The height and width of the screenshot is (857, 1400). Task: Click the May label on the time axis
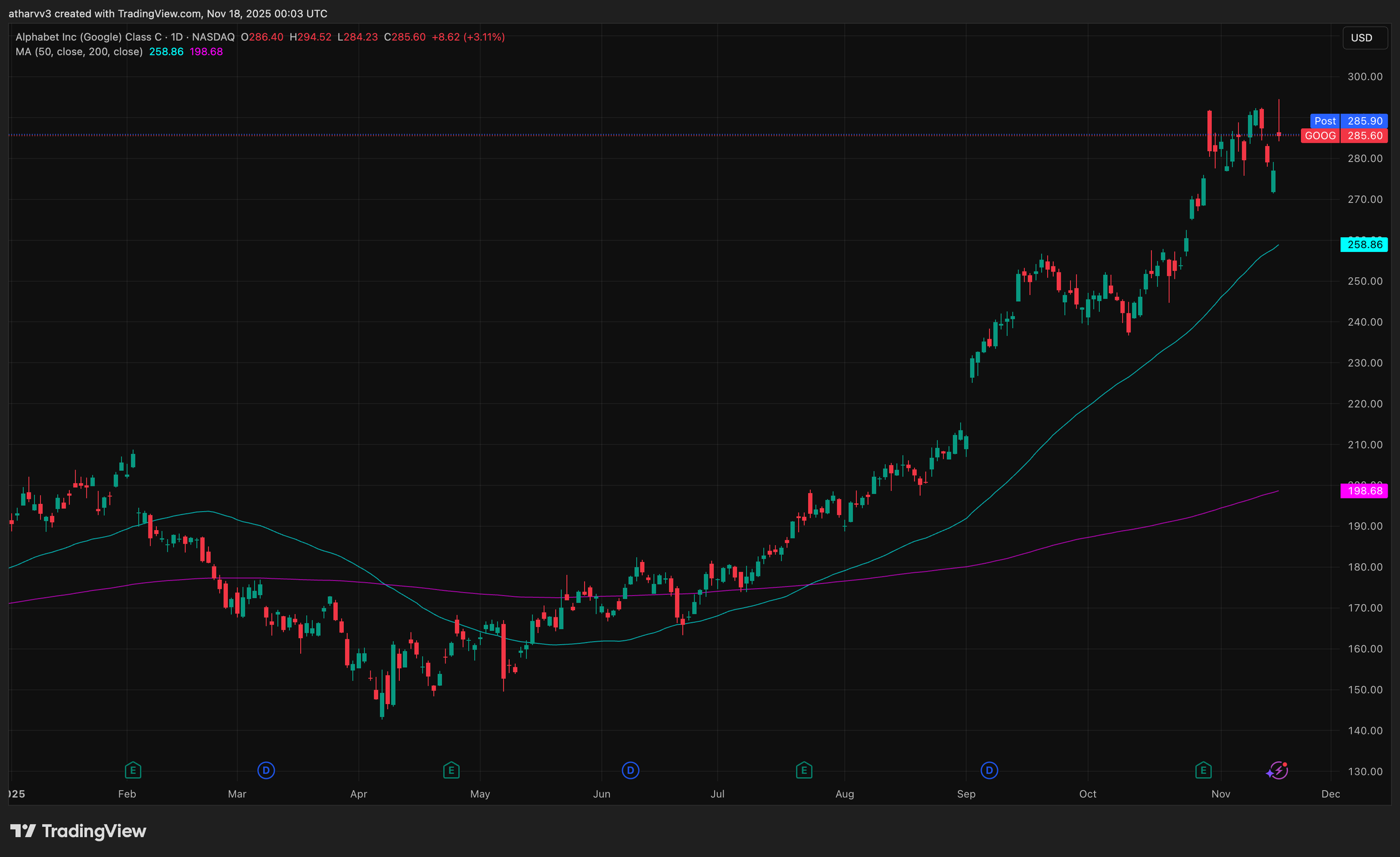(480, 794)
